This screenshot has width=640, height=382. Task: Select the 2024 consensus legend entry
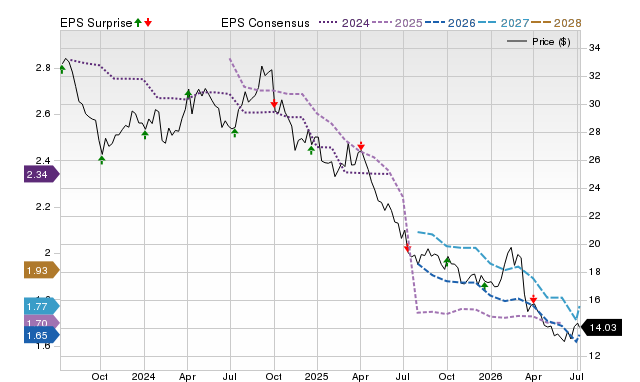click(344, 23)
